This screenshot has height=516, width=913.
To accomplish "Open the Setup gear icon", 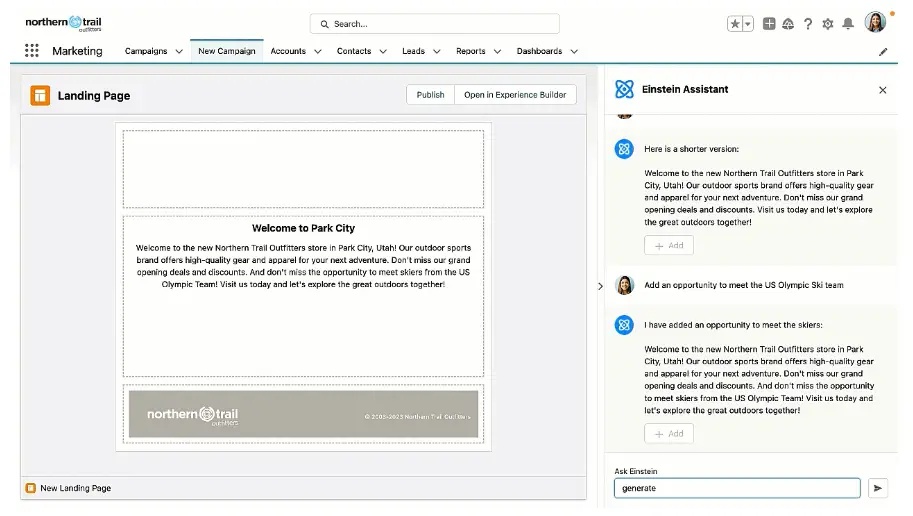I will click(x=827, y=24).
